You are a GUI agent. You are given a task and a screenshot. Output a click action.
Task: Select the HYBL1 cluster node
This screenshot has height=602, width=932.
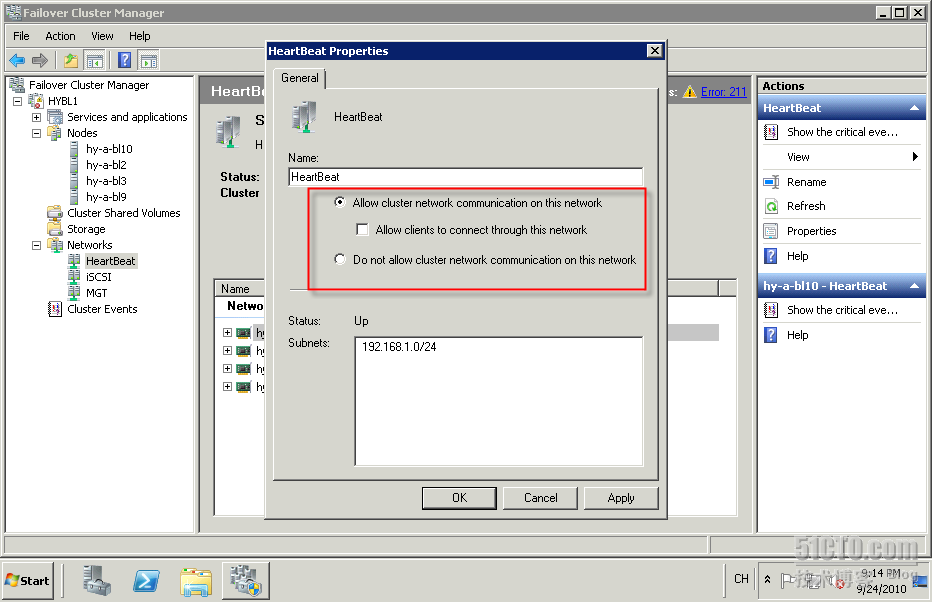(x=62, y=101)
